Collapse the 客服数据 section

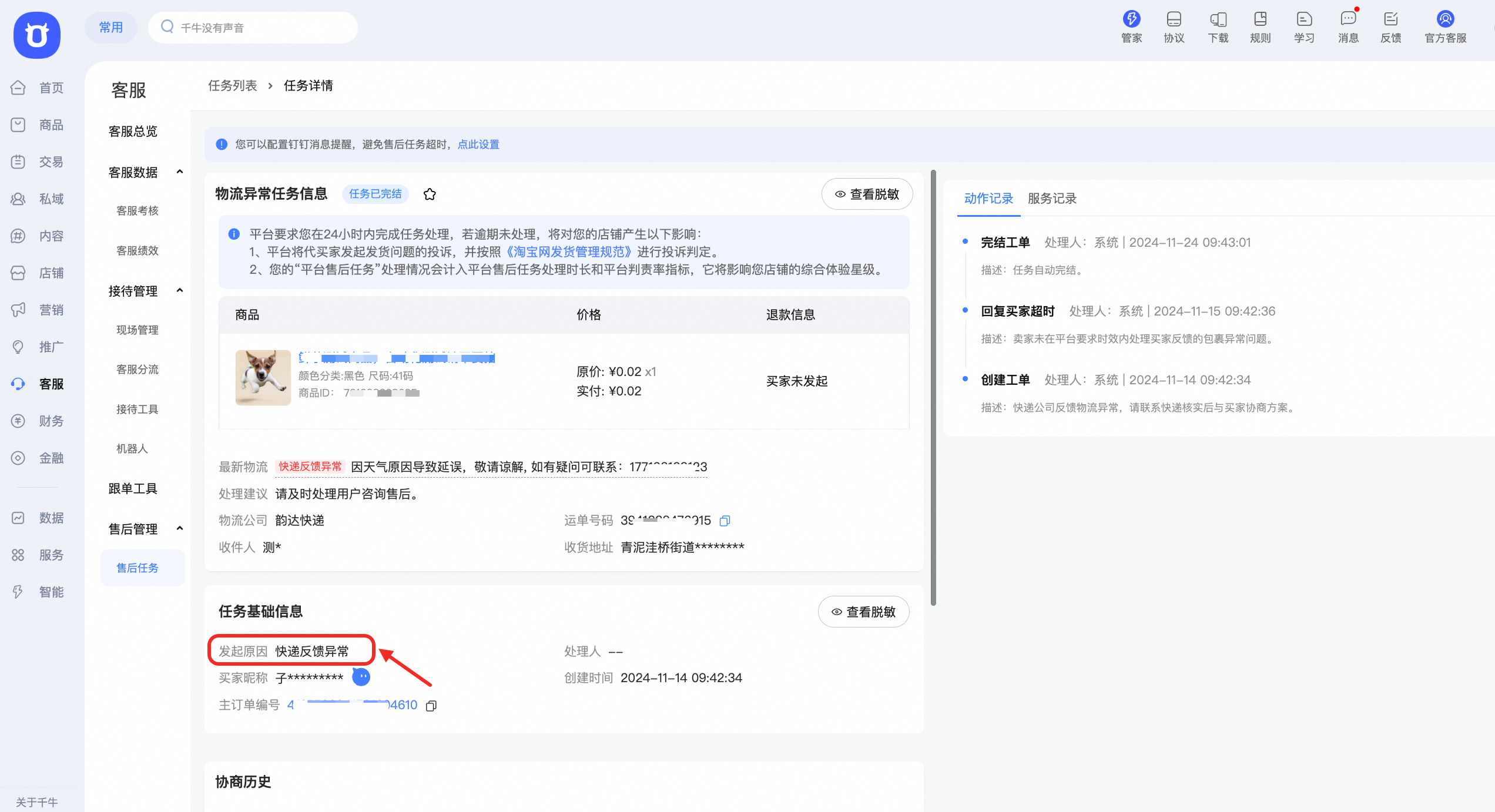click(180, 172)
